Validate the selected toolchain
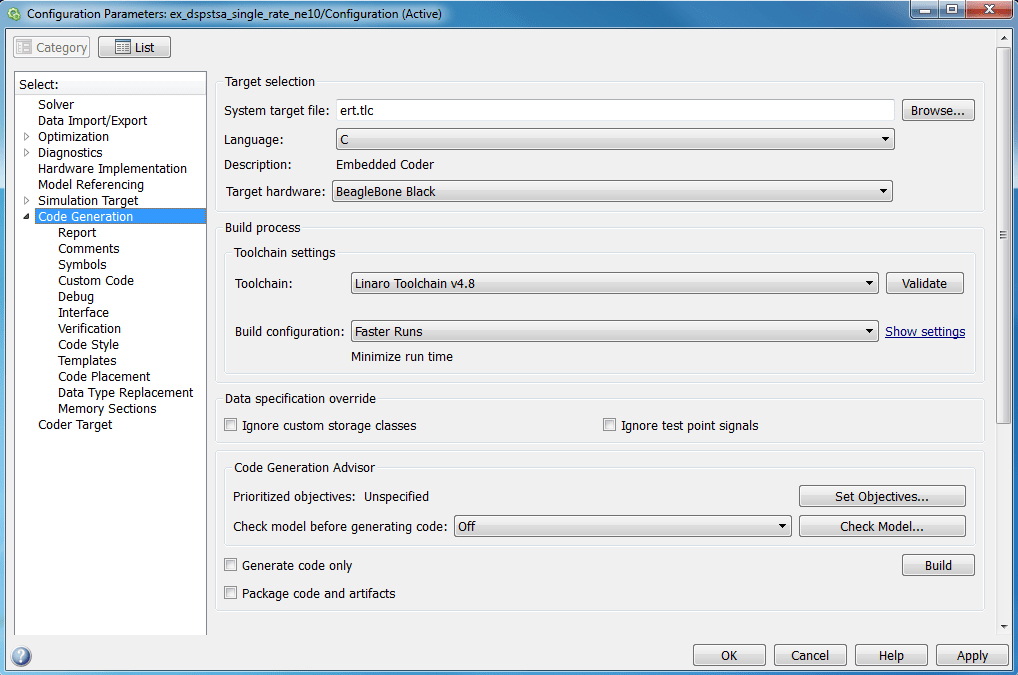Viewport: 1018px width, 675px height. tap(925, 284)
